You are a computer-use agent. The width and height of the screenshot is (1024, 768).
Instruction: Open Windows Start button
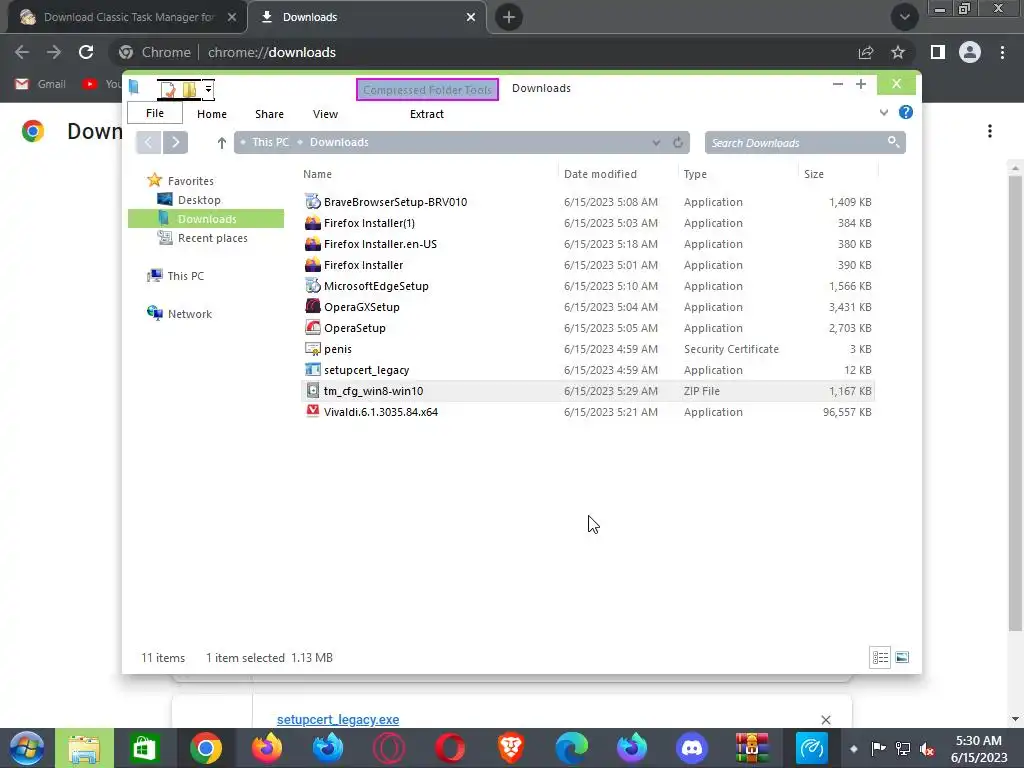point(27,748)
